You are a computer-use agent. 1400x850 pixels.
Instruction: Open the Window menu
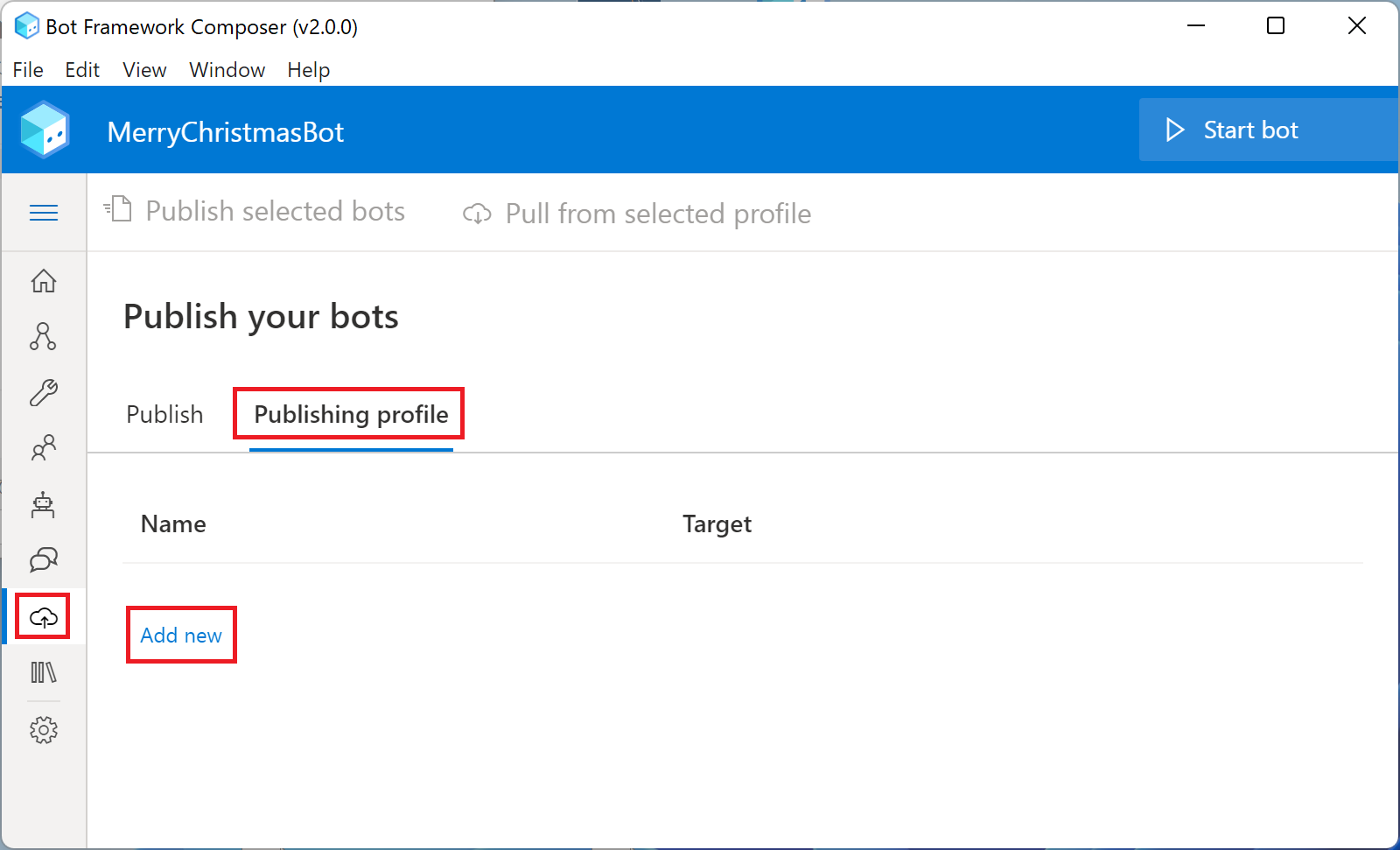227,70
